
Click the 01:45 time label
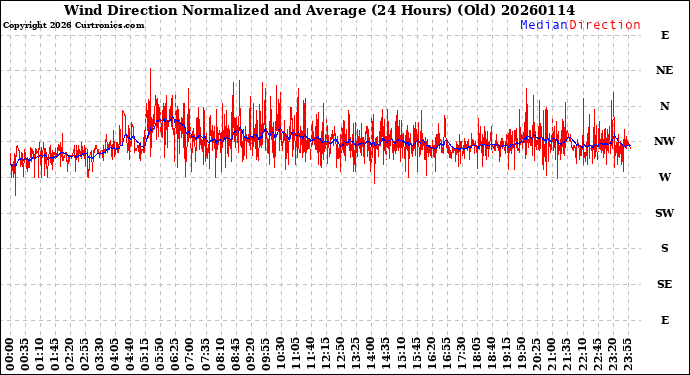pyautogui.click(x=55, y=354)
